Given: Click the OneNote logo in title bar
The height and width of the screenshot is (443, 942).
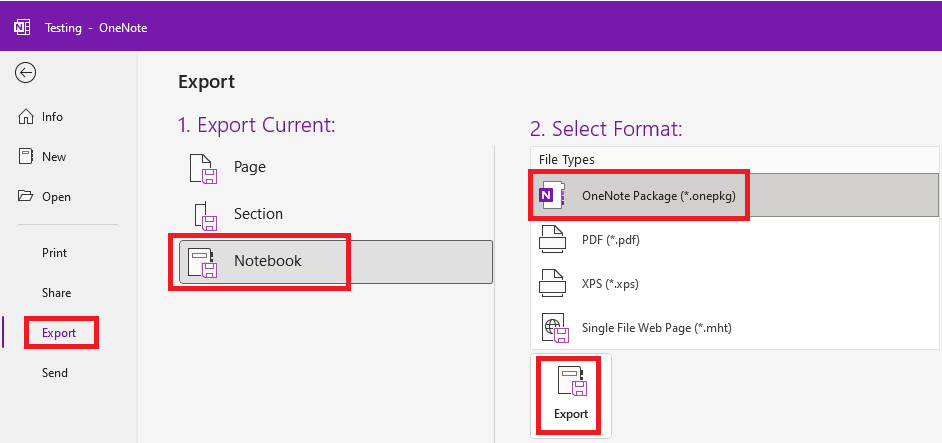Looking at the screenshot, I should (x=21, y=27).
